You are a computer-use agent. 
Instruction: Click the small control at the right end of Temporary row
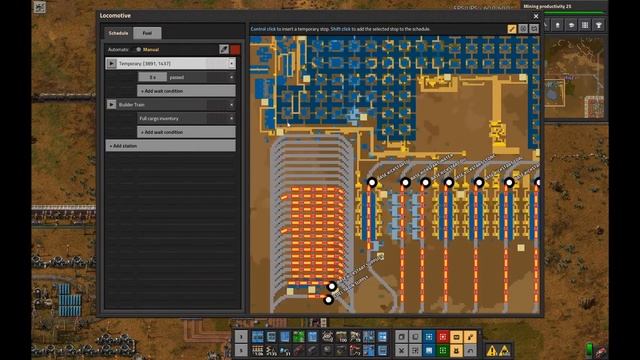(x=231, y=64)
